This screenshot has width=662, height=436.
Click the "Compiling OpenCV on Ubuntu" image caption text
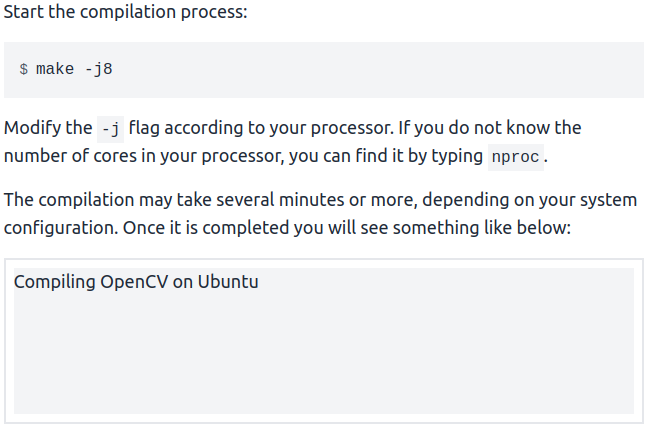pos(136,282)
